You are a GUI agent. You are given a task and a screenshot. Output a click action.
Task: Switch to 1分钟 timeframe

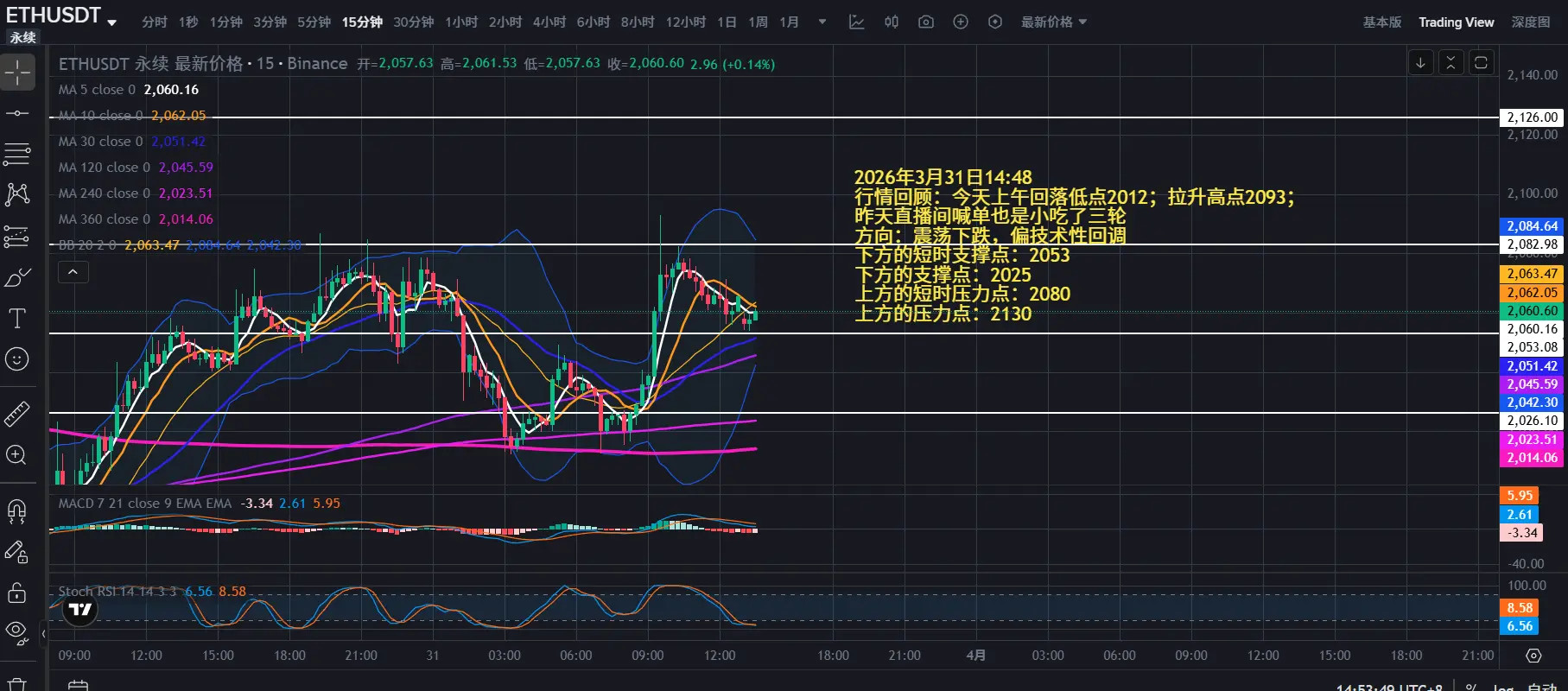(x=226, y=22)
